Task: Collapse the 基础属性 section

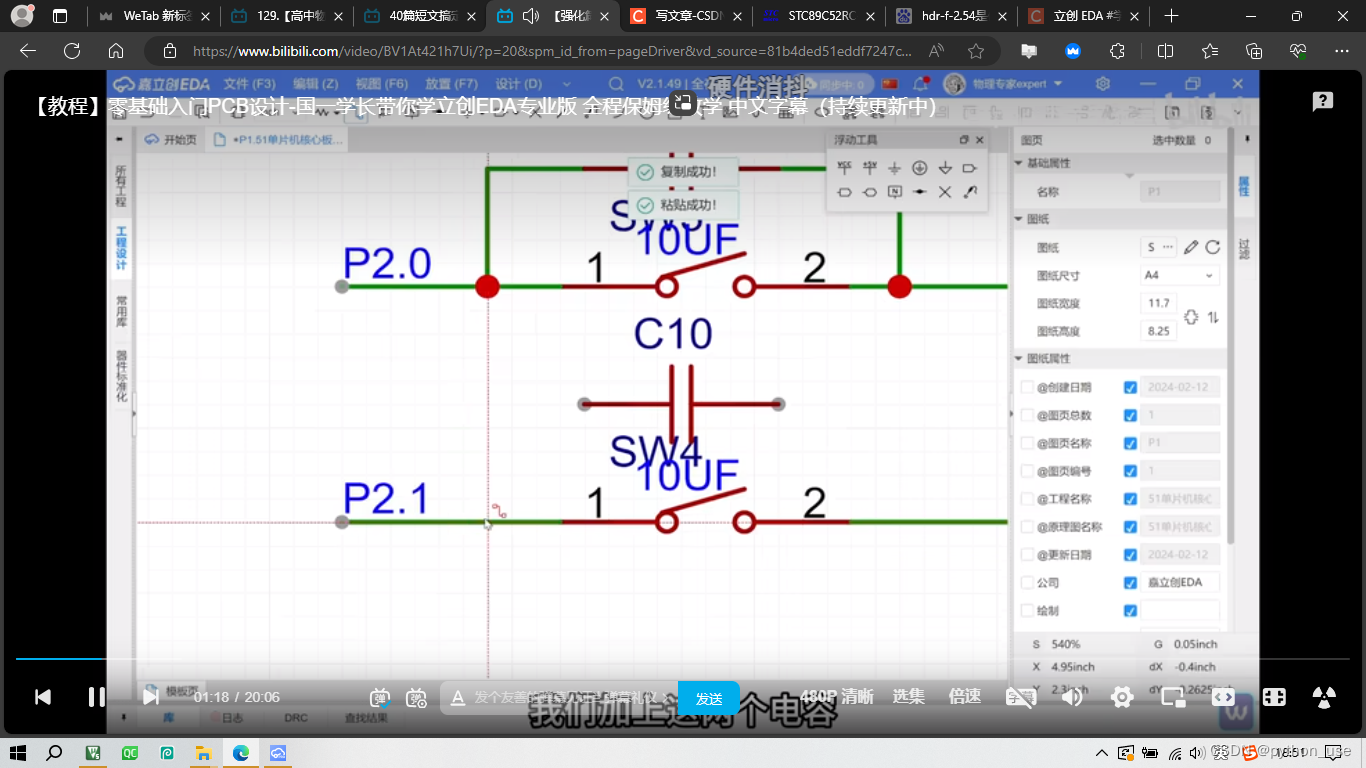Action: point(1019,163)
